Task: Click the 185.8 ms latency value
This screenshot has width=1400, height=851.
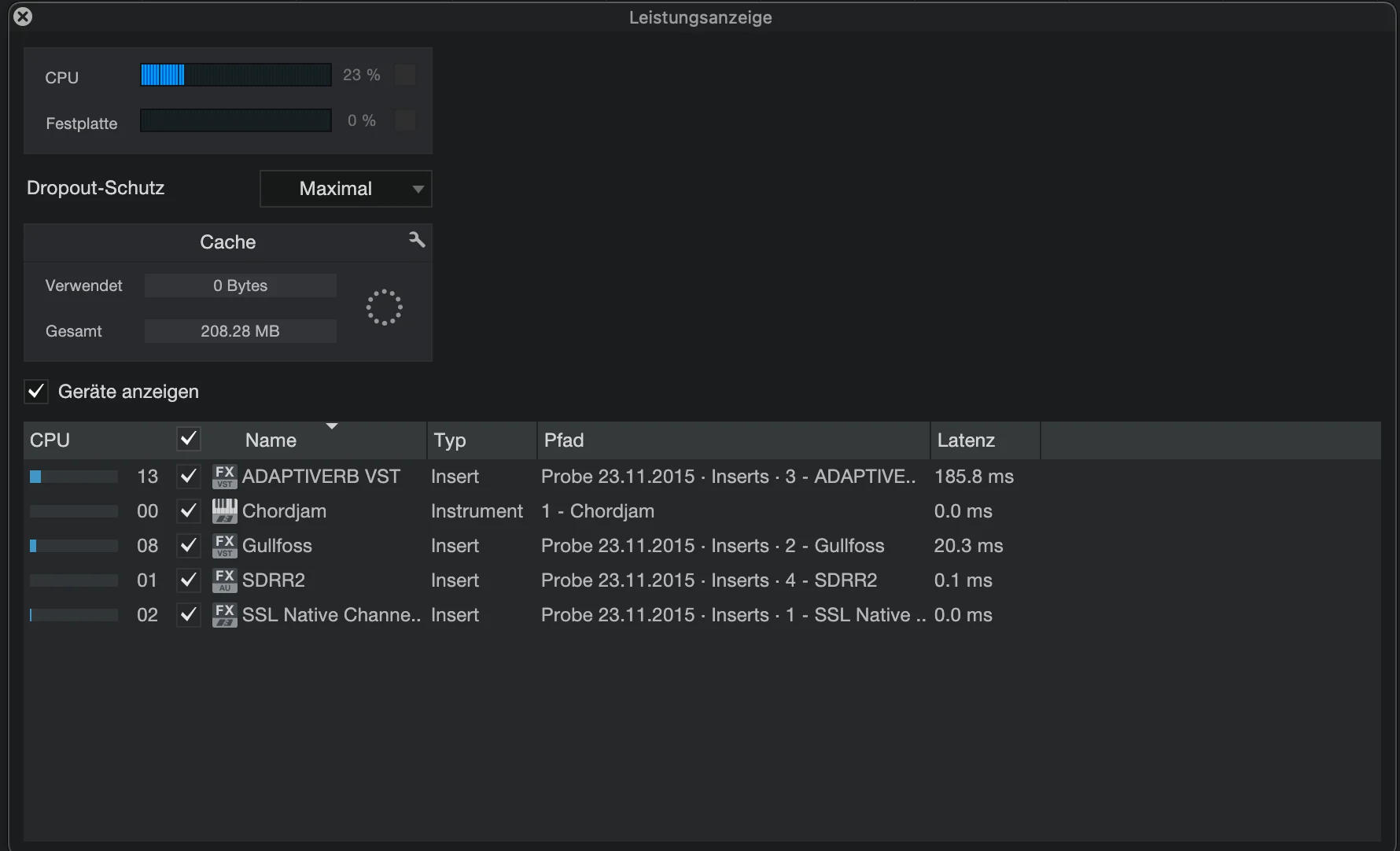Action: pyautogui.click(x=974, y=477)
